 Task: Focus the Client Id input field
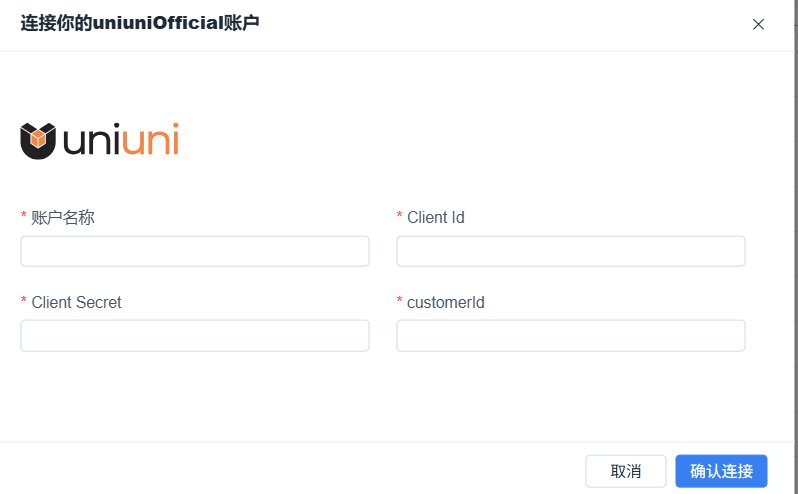tap(571, 251)
